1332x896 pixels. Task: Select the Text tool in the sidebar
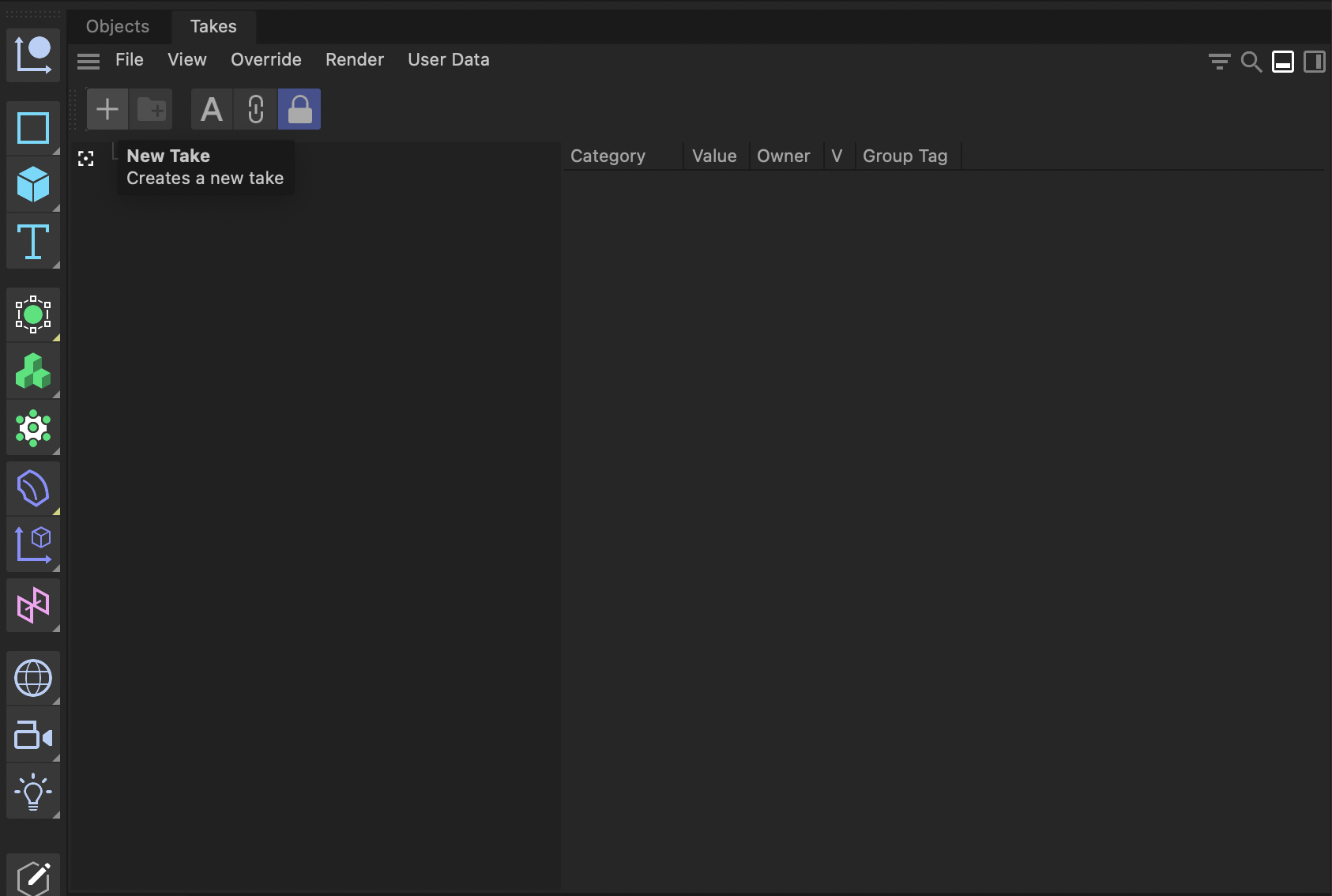(x=33, y=242)
